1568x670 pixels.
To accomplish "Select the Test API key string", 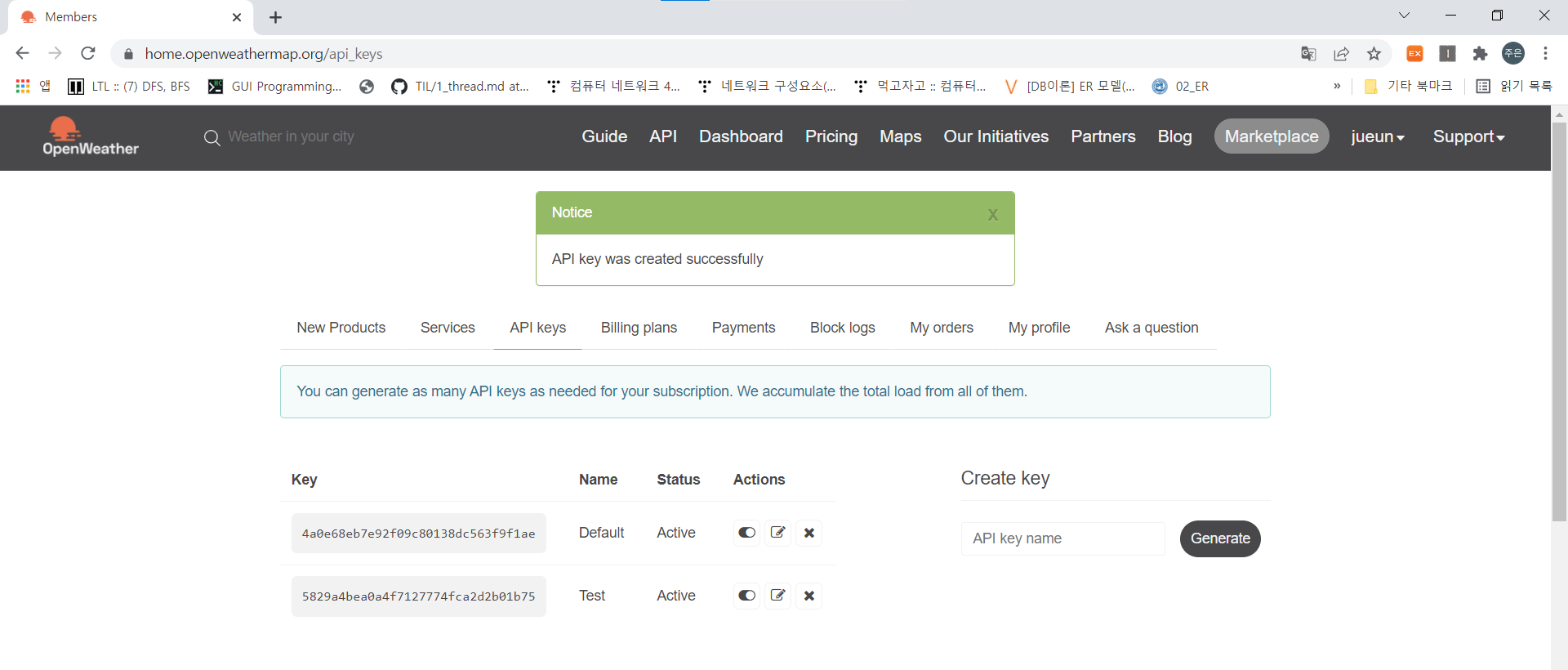I will (x=418, y=596).
